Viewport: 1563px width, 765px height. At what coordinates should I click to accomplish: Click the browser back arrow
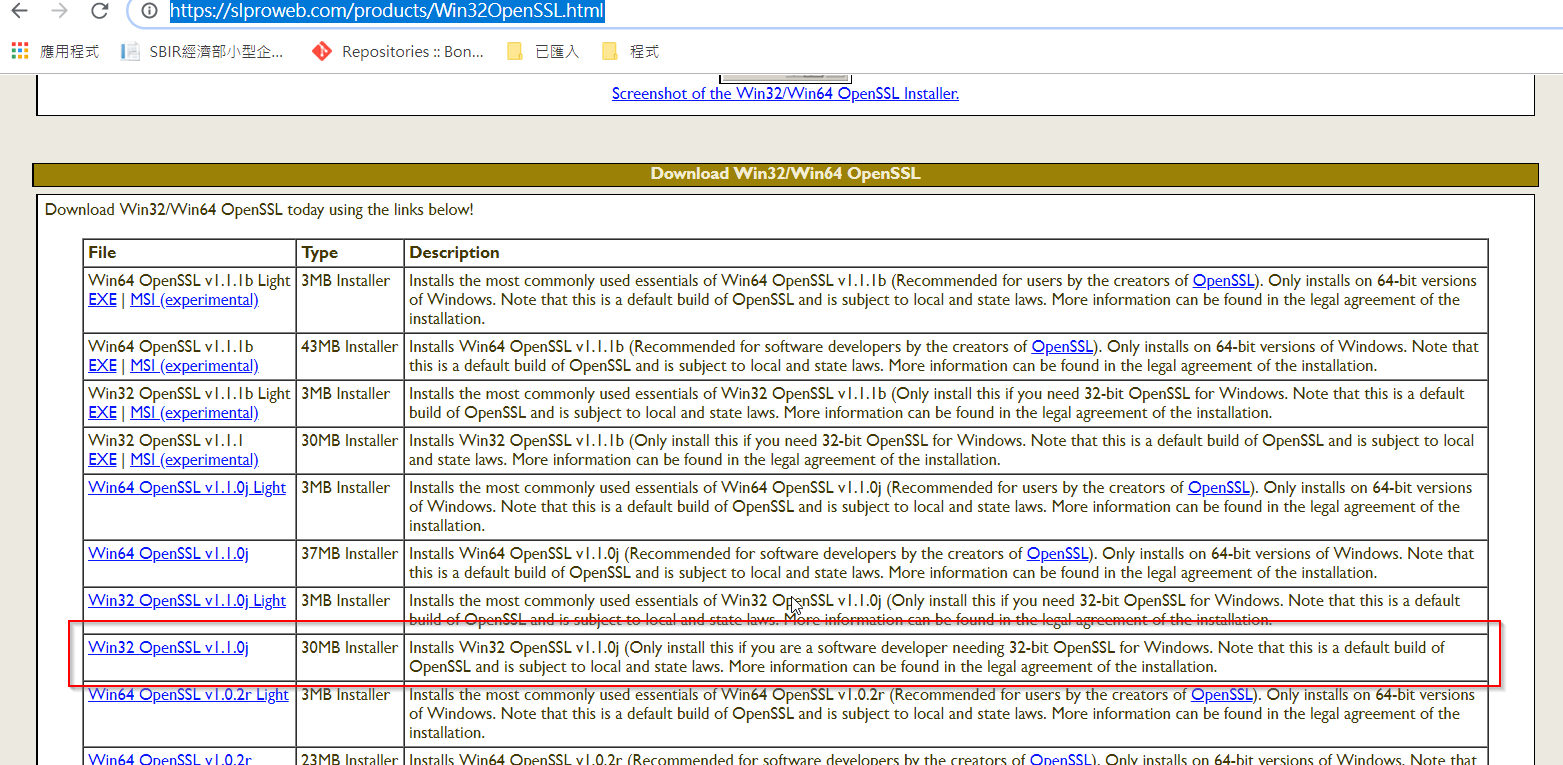click(x=19, y=12)
